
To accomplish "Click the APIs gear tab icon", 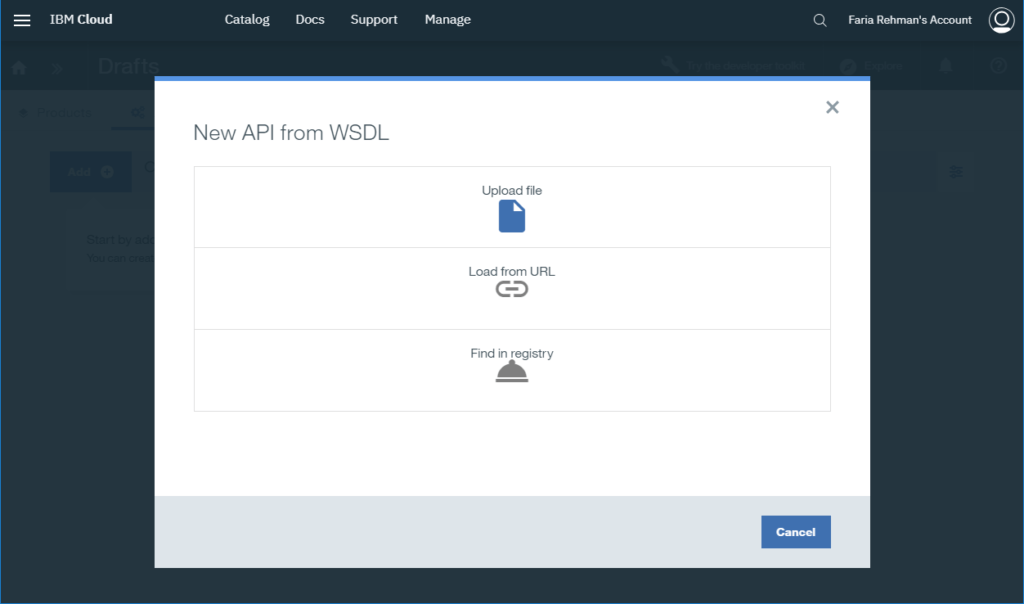I will pos(136,112).
